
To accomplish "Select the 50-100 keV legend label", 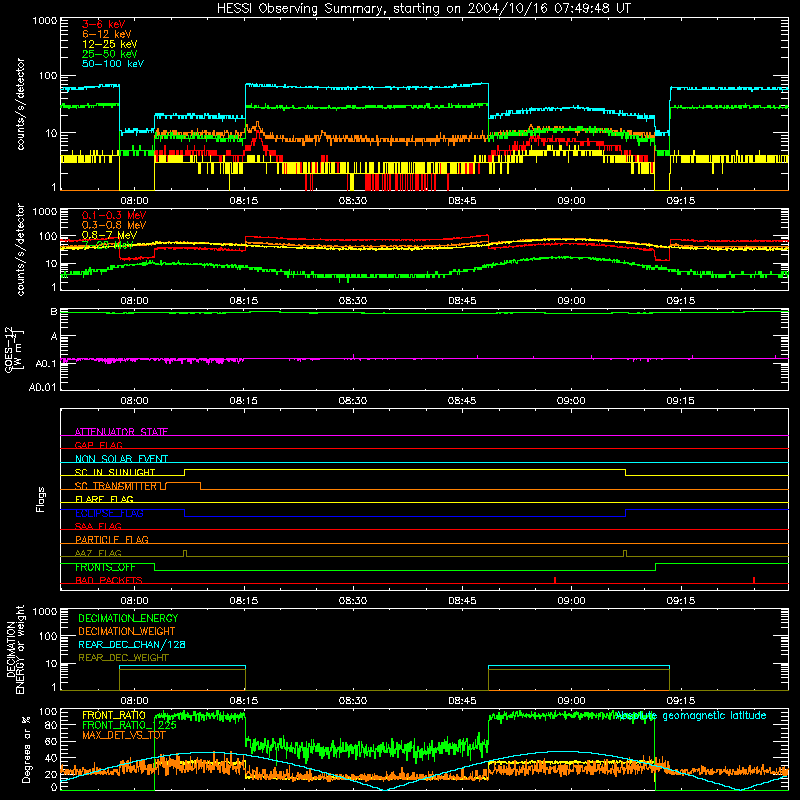I will [x=113, y=64].
